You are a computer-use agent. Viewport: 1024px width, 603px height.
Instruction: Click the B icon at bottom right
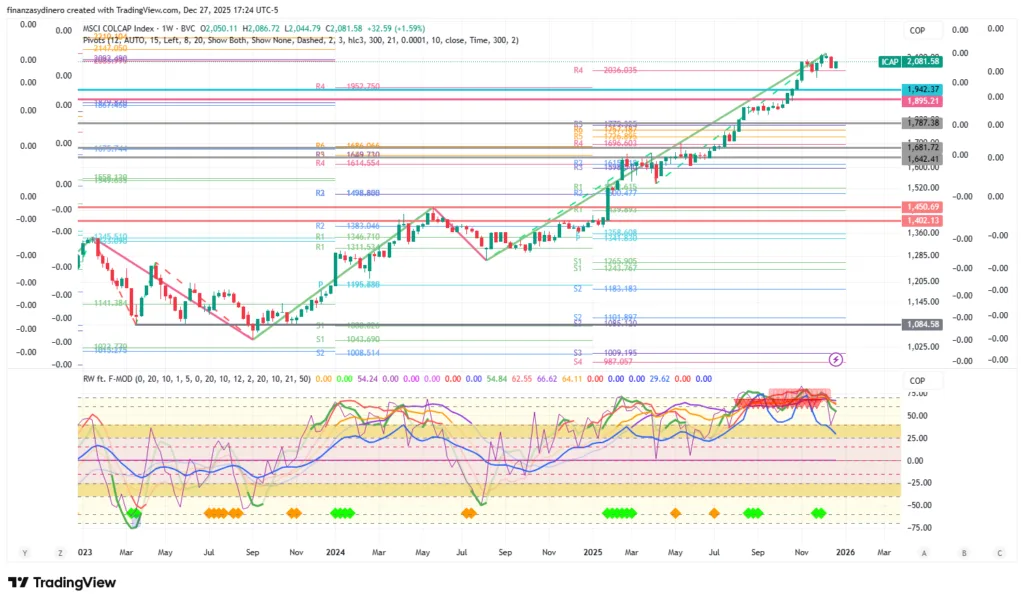click(962, 552)
